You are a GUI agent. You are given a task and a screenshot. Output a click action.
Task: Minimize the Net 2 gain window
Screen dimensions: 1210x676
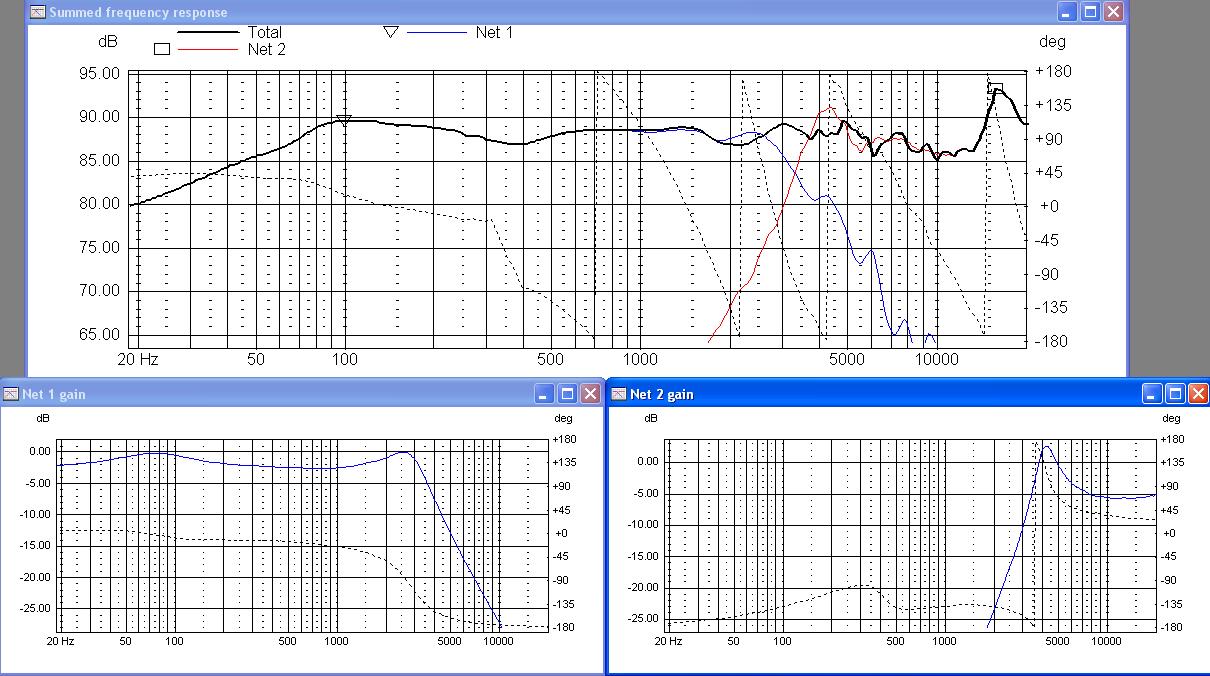pyautogui.click(x=1152, y=394)
